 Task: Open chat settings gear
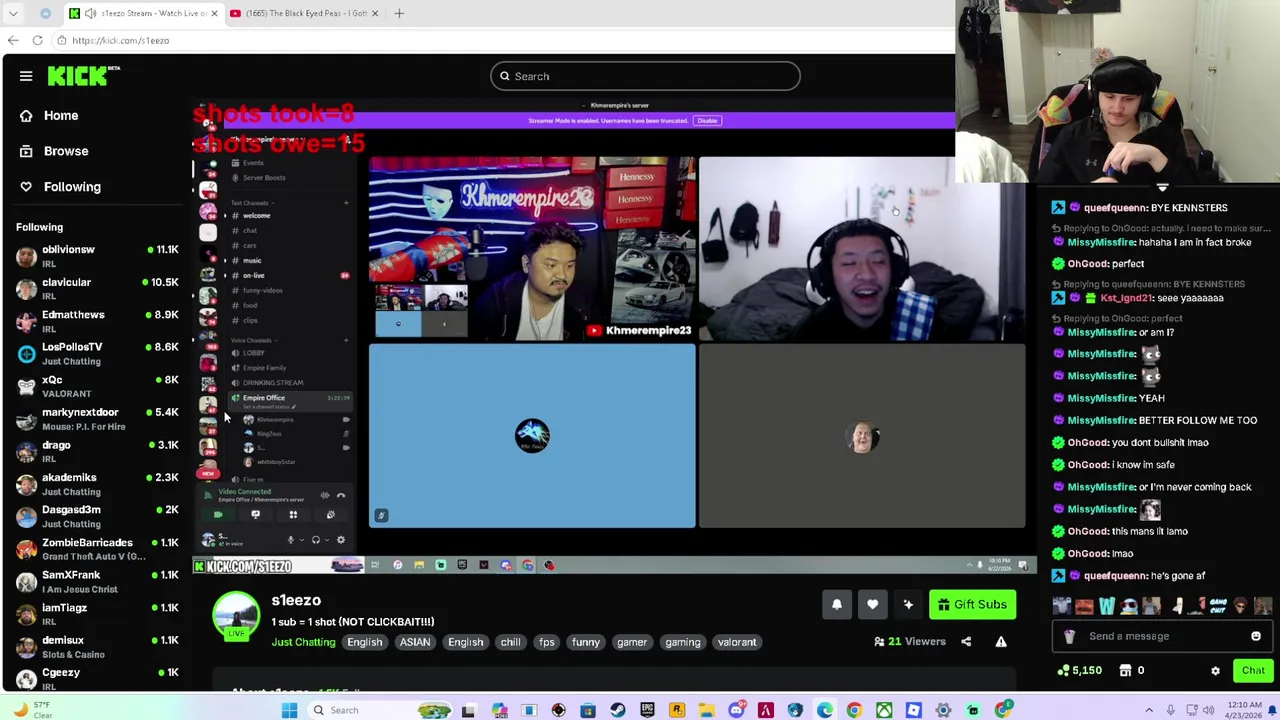1216,671
